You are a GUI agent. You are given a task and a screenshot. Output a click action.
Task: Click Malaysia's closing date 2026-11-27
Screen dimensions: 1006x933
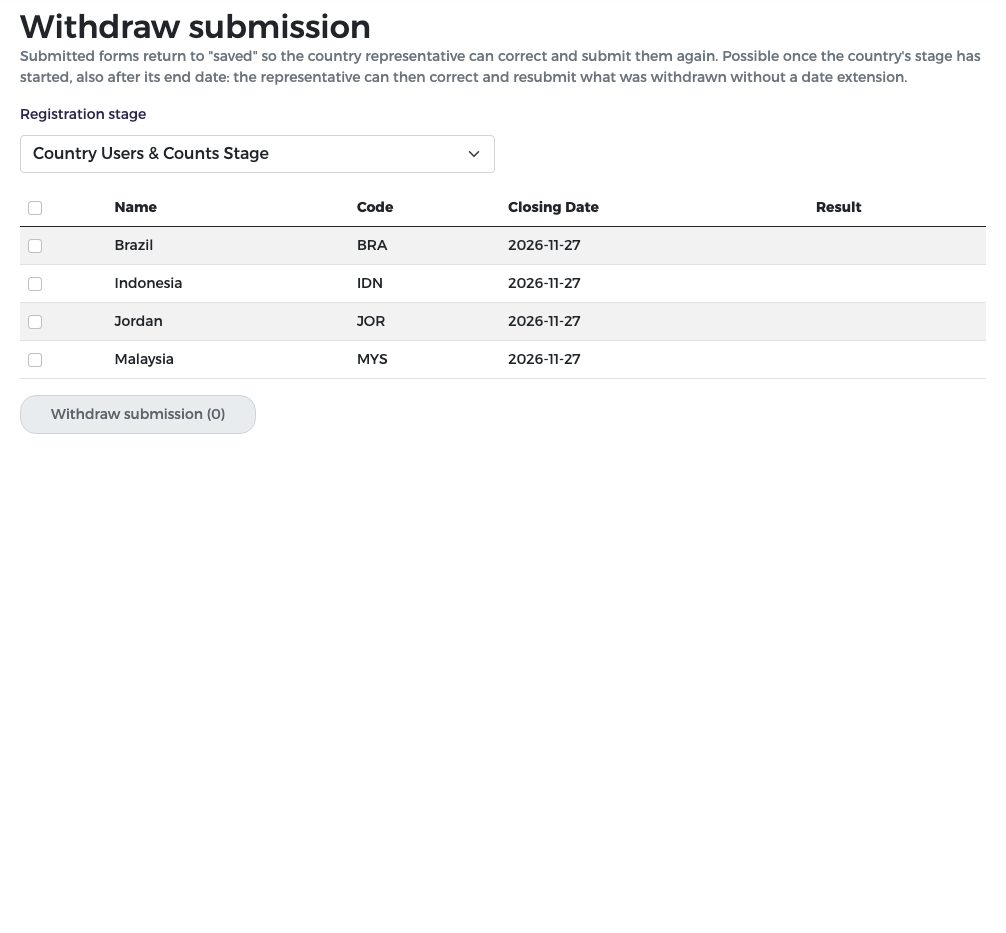pos(544,359)
